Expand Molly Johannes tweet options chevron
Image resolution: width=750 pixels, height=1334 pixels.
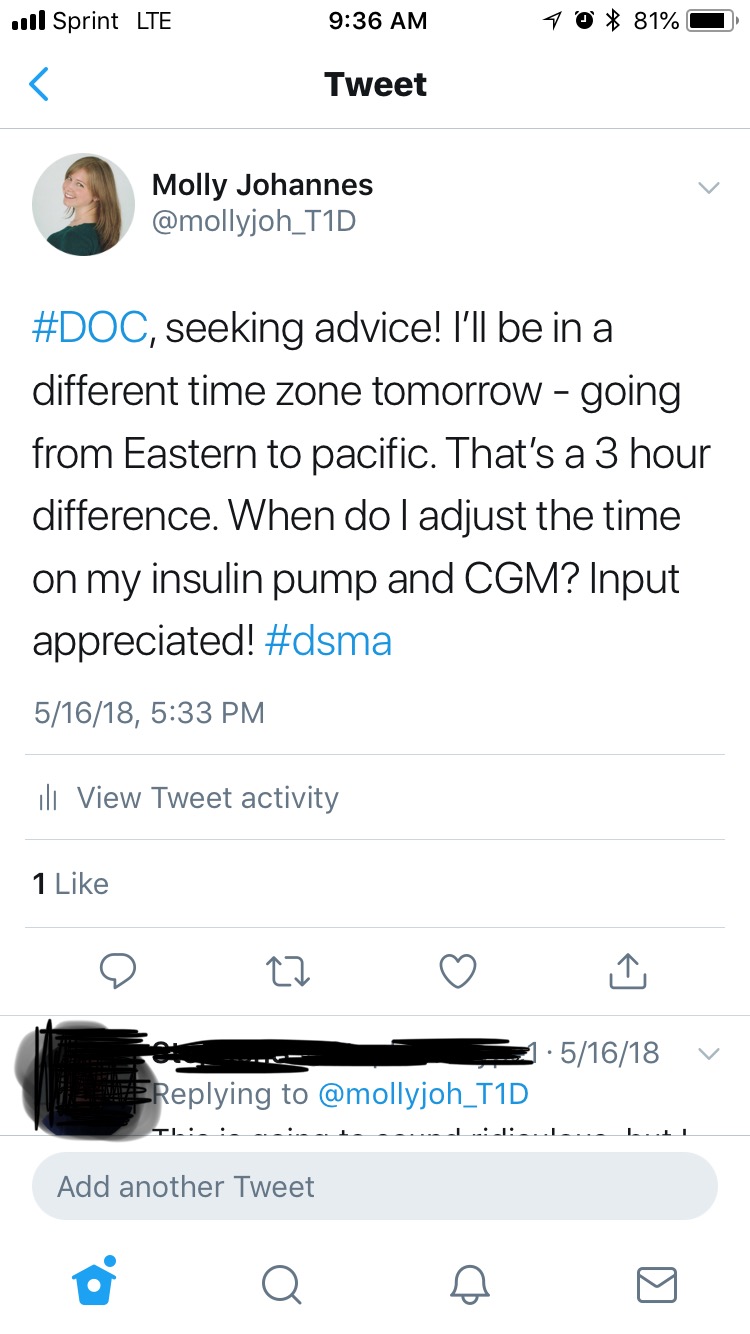click(x=708, y=188)
